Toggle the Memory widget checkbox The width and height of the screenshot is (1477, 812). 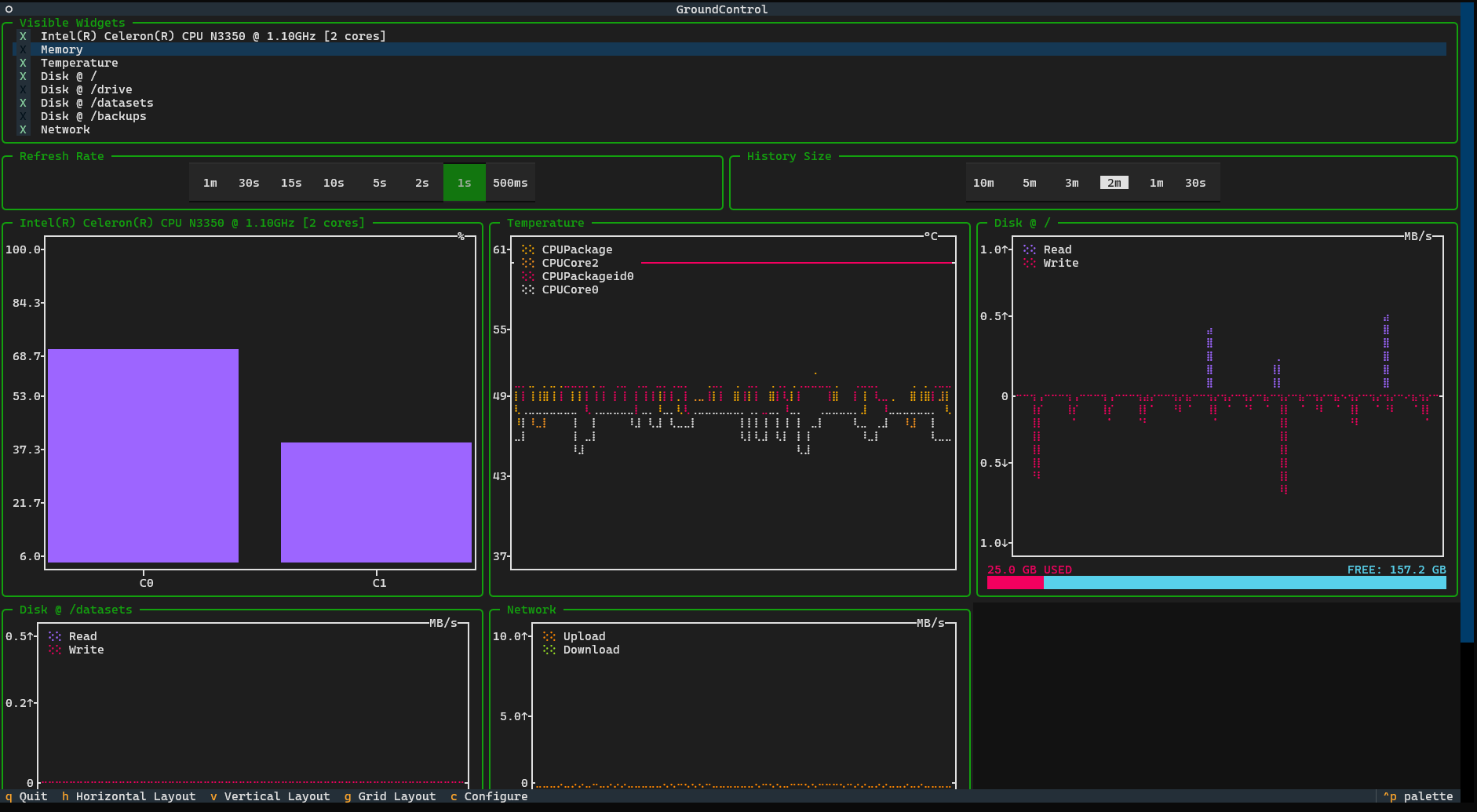pos(23,49)
